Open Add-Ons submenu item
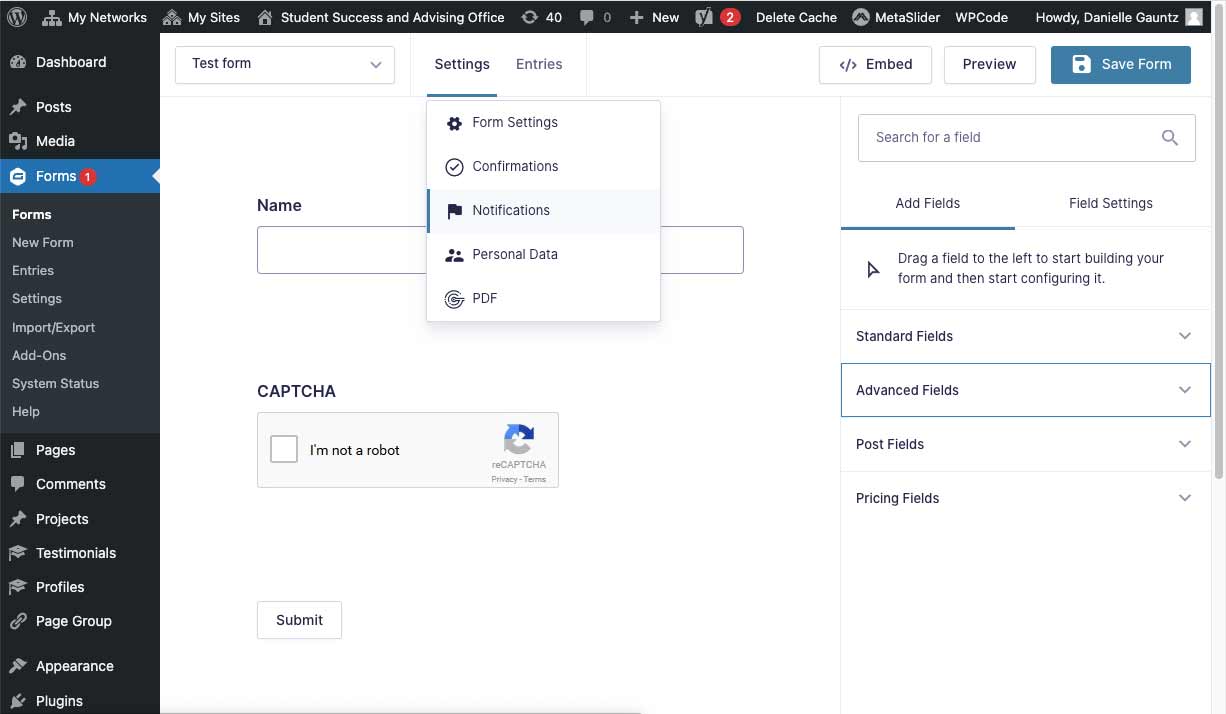This screenshot has width=1226, height=714. click(39, 355)
